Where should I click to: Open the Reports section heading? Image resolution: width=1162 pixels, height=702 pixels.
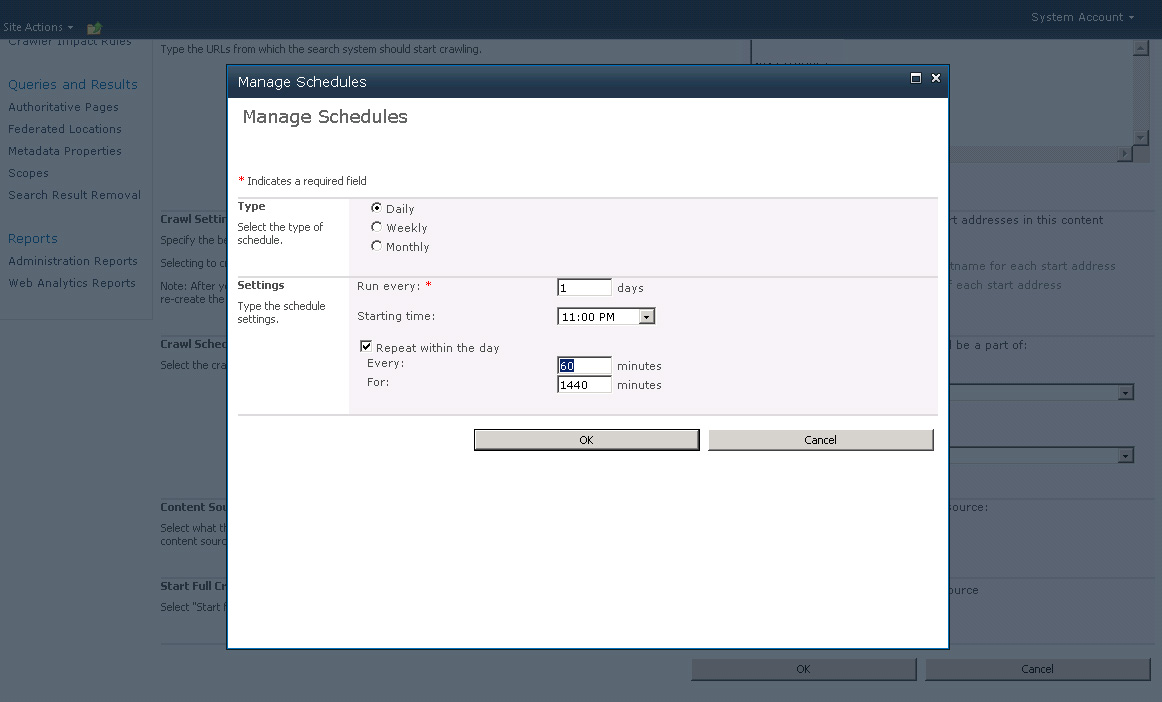33,239
